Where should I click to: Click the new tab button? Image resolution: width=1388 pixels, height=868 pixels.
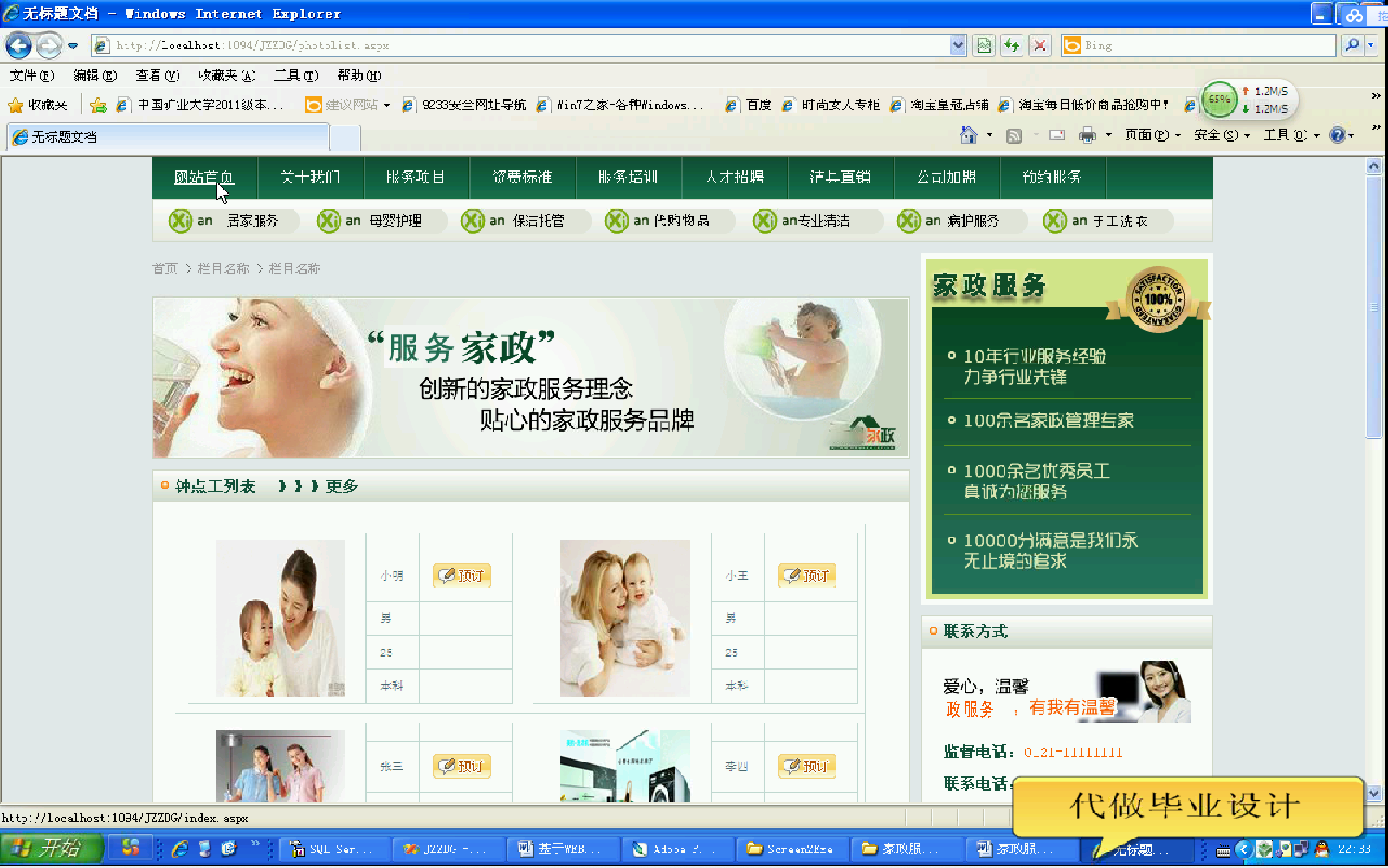tap(345, 138)
